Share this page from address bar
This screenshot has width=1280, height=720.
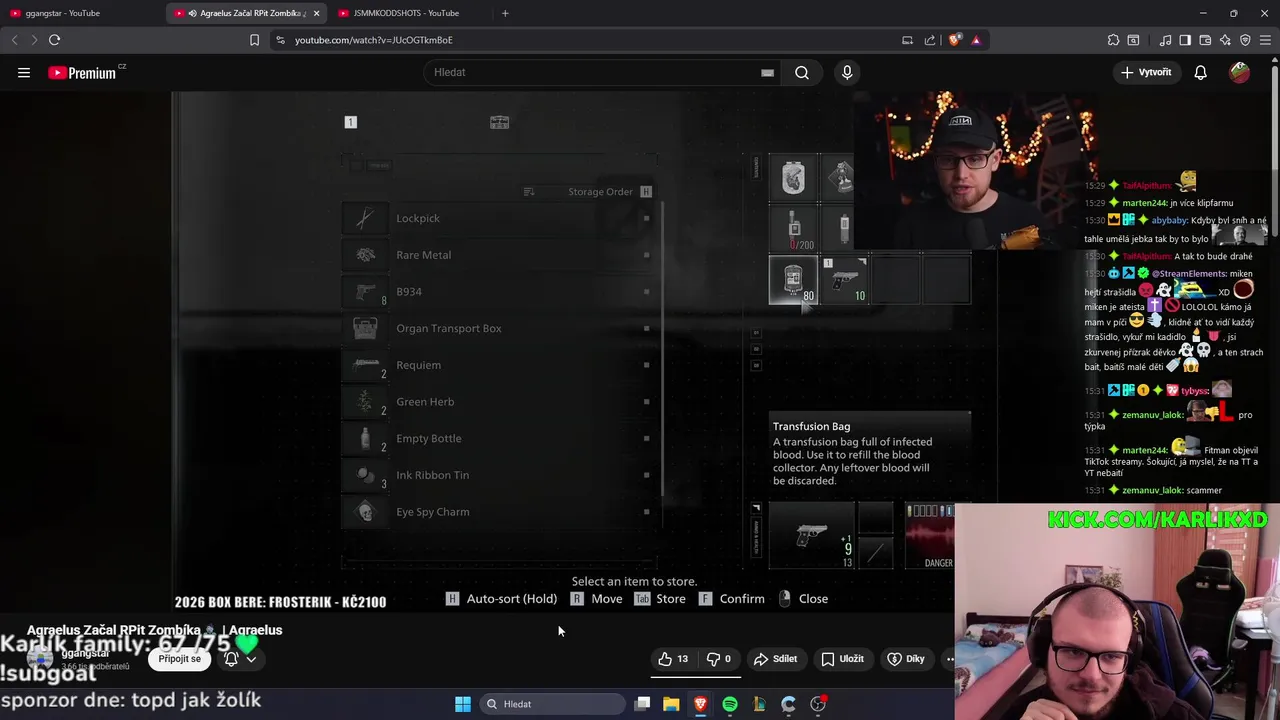point(930,40)
